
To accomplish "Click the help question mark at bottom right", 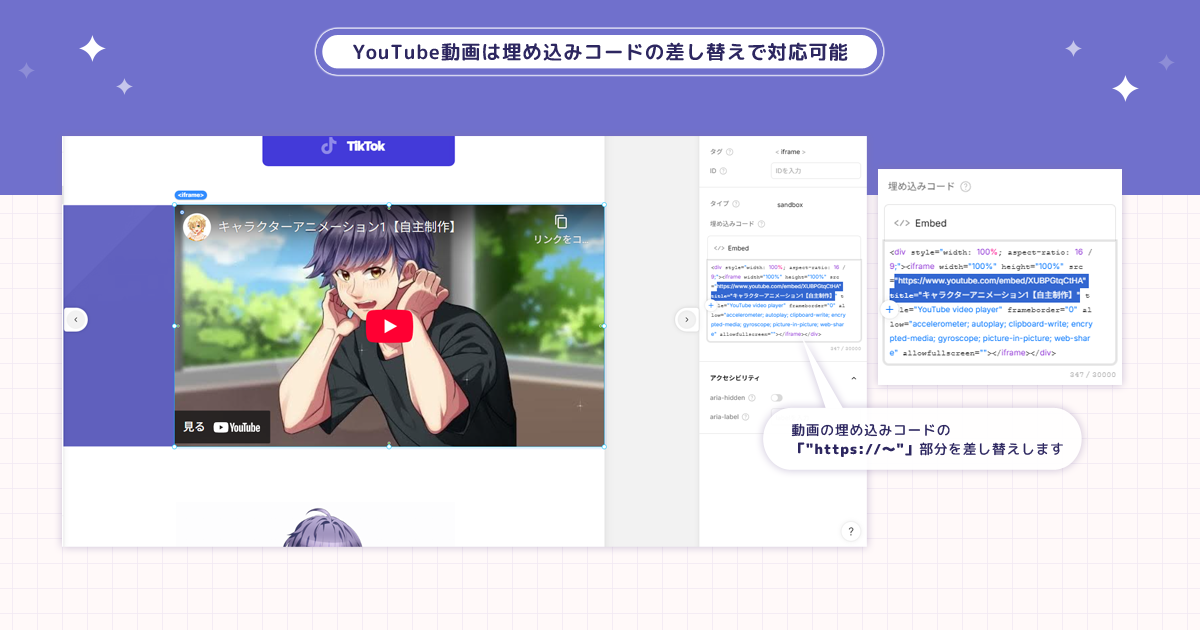I will coord(851,531).
